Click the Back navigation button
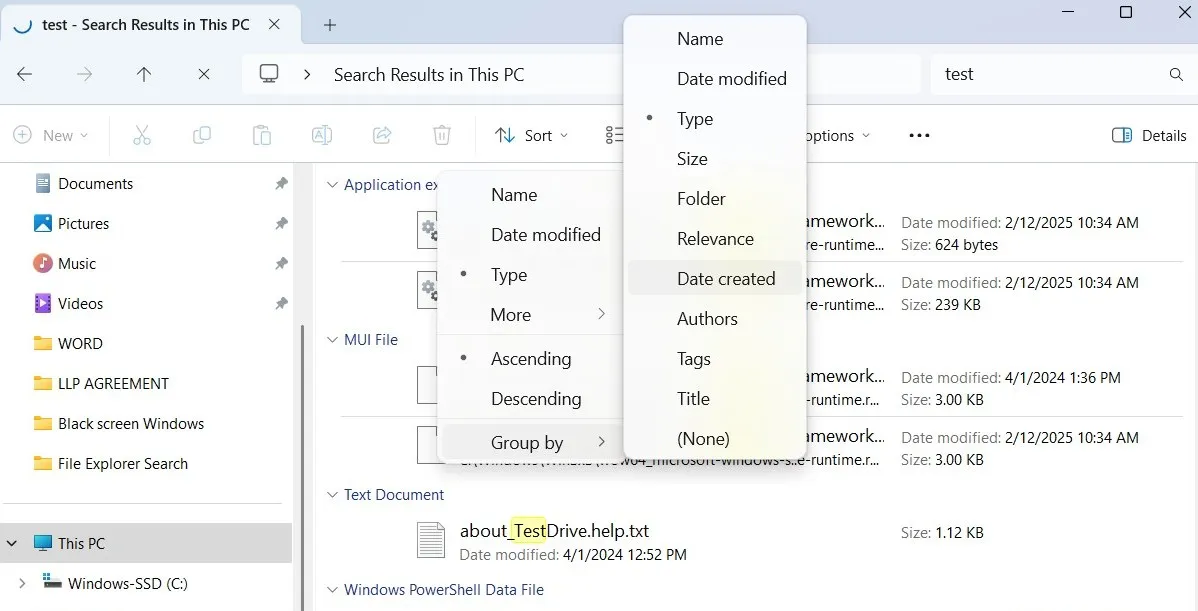The width and height of the screenshot is (1198, 611). pyautogui.click(x=25, y=74)
